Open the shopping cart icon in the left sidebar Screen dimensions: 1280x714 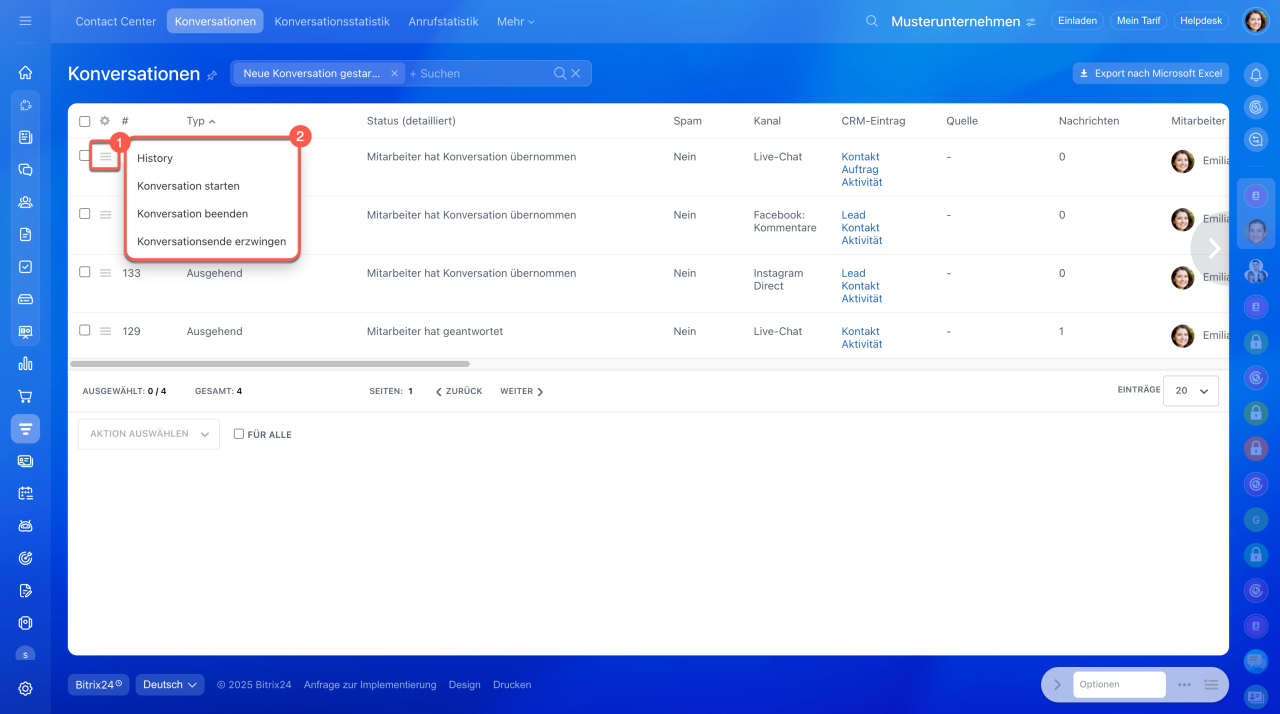[25, 396]
